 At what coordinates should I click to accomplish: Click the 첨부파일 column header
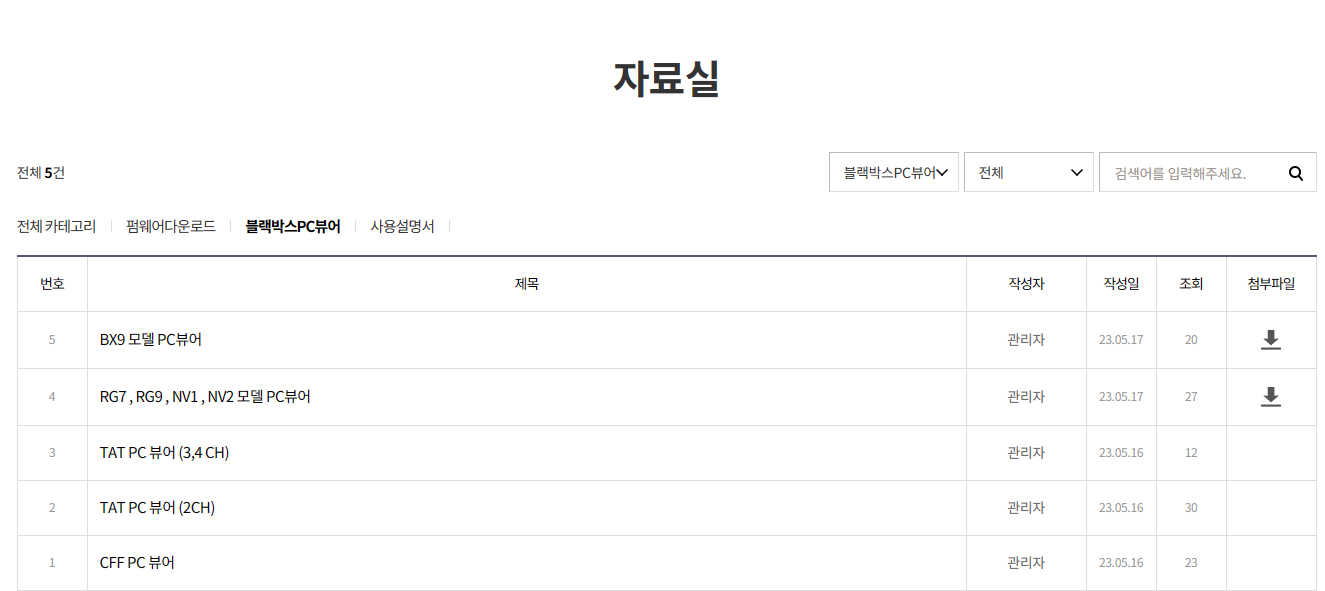coord(1271,284)
